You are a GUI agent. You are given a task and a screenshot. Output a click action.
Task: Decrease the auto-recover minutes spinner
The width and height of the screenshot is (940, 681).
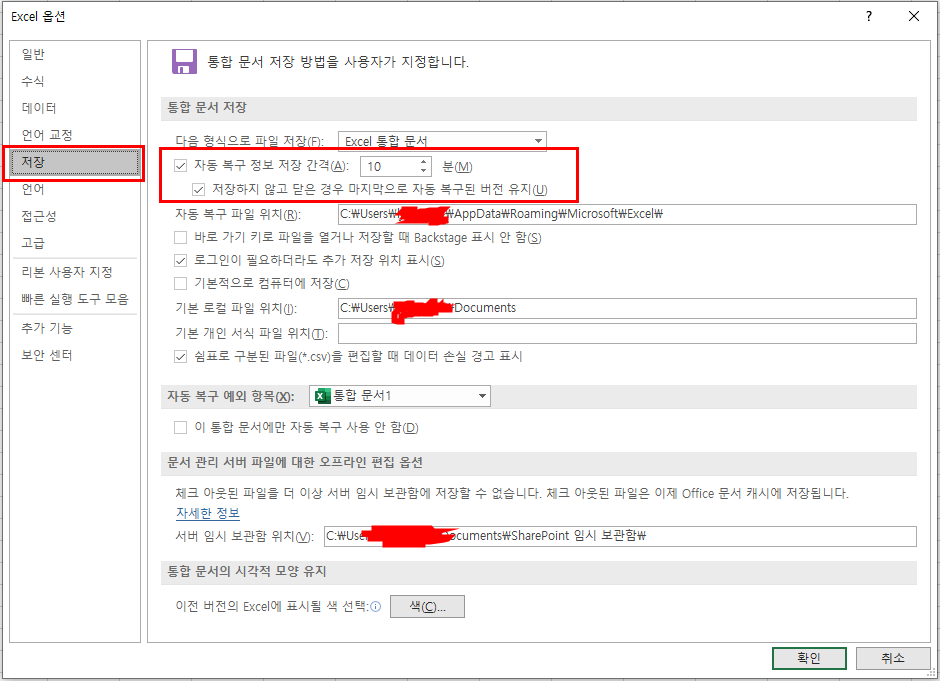423,170
